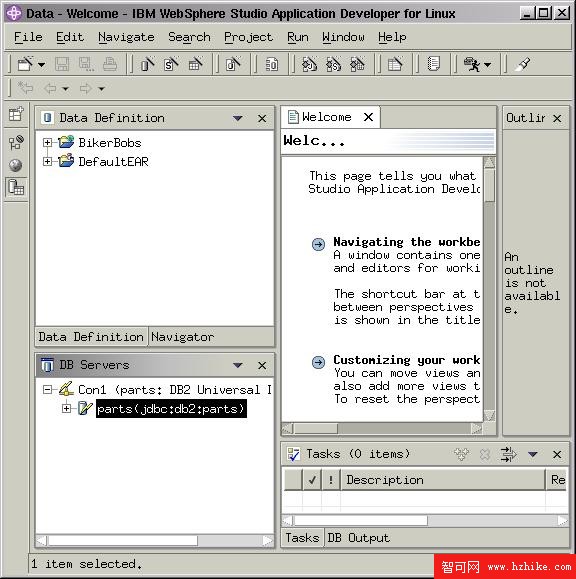Select the parts(jdbc:db2:parts) database item
576x579 pixels.
click(171, 409)
